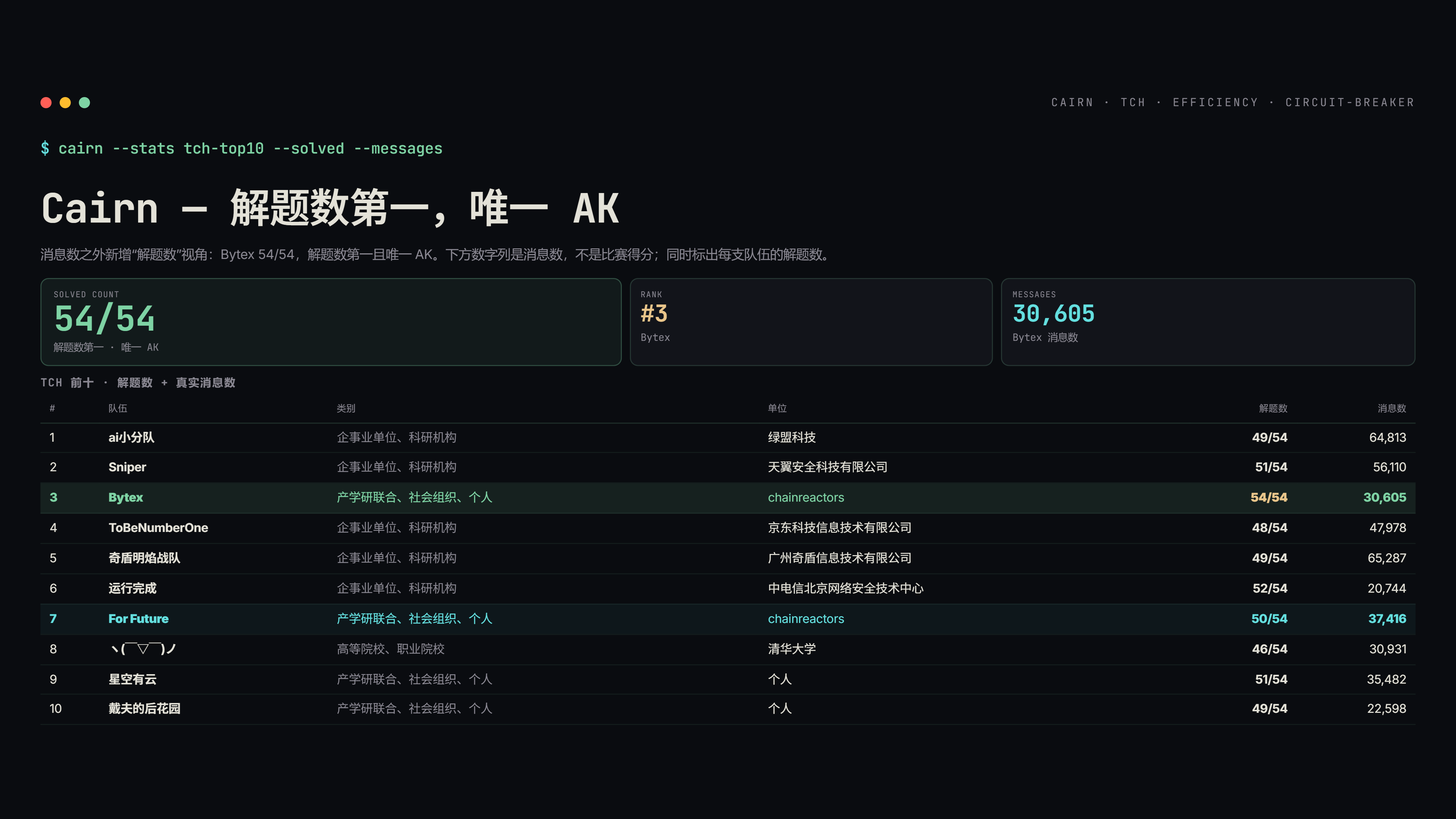Screen dimensions: 1456x819
Task: Click the message count 20,744
Action: point(1387,588)
